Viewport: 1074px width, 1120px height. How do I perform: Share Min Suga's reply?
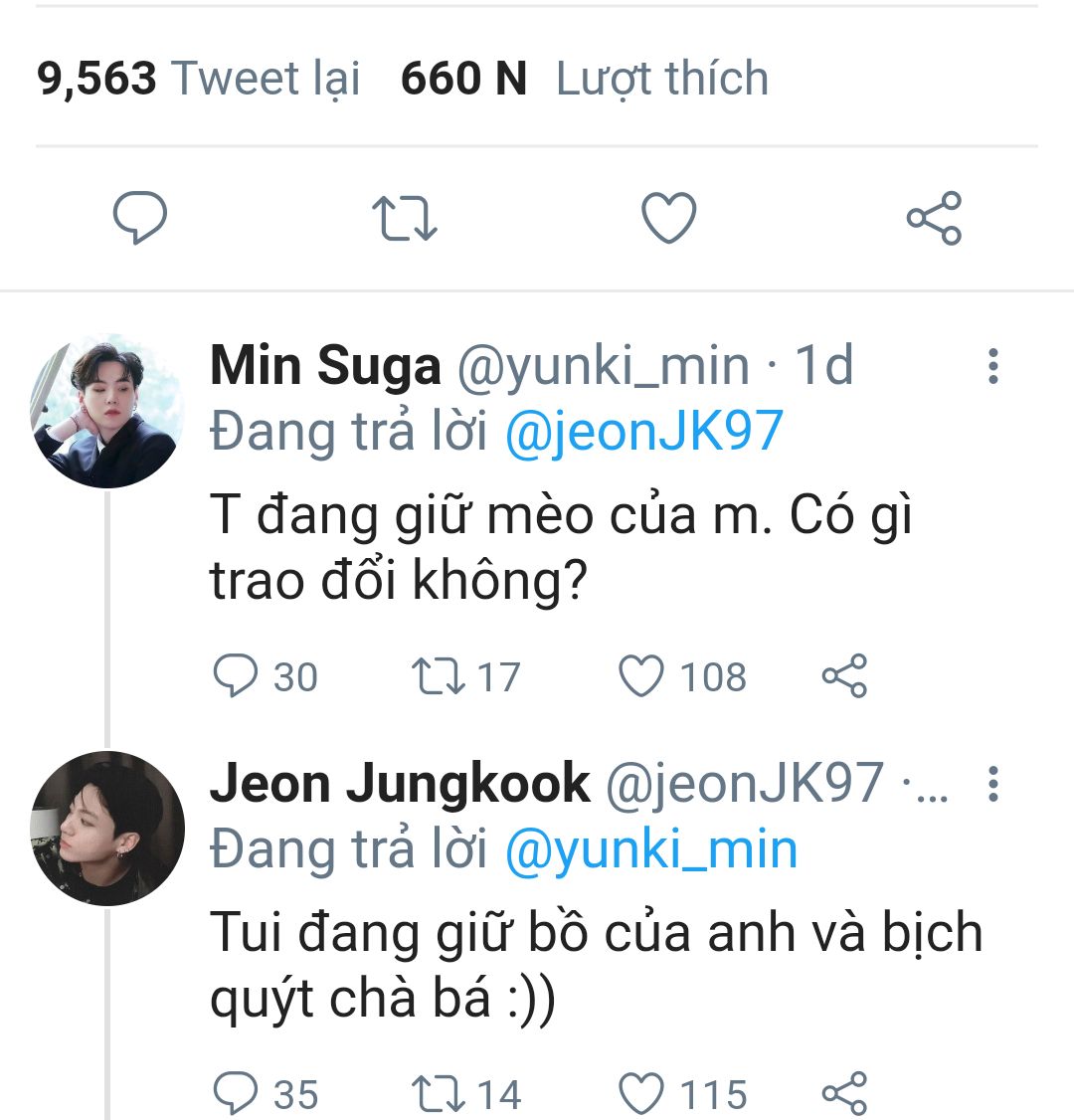844,677
